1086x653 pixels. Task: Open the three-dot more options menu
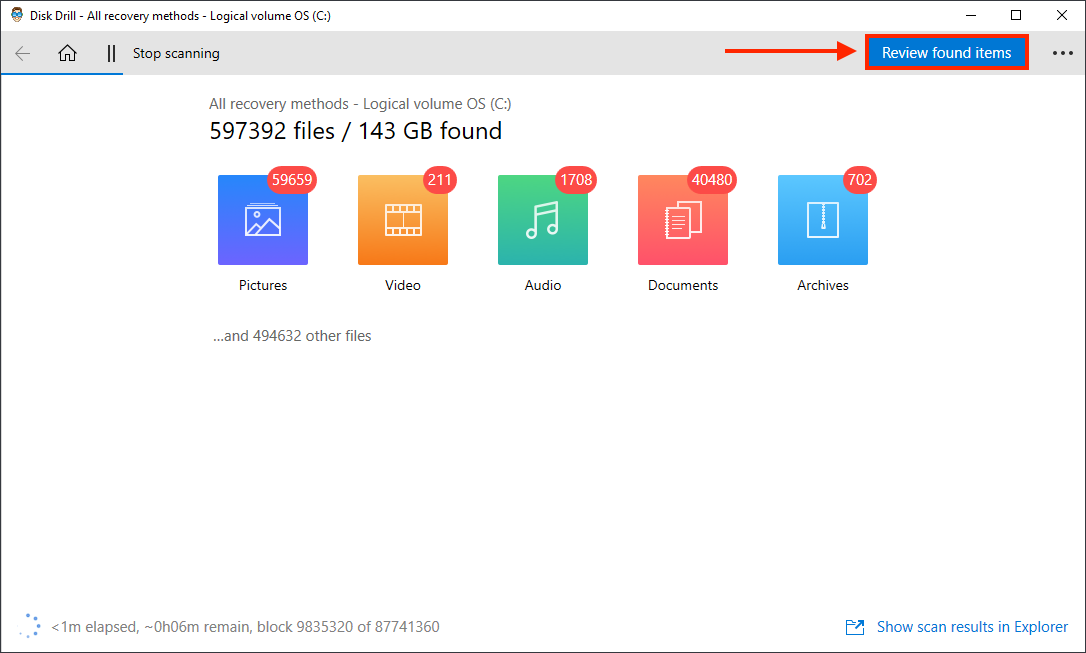pyautogui.click(x=1062, y=53)
